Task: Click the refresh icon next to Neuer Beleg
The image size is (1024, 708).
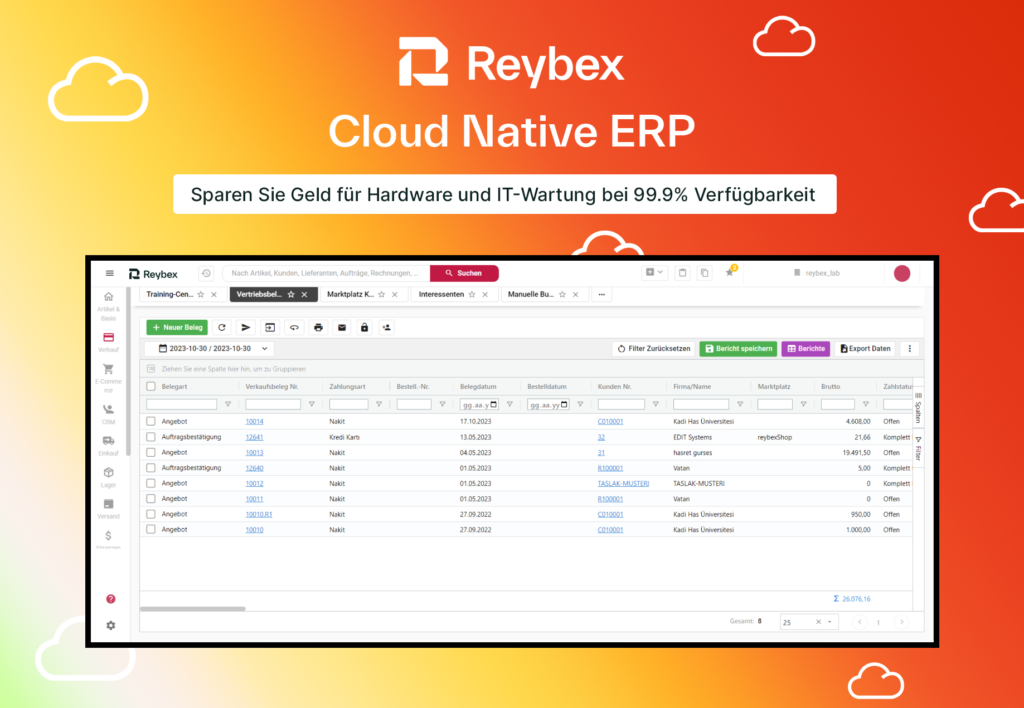Action: (x=222, y=327)
